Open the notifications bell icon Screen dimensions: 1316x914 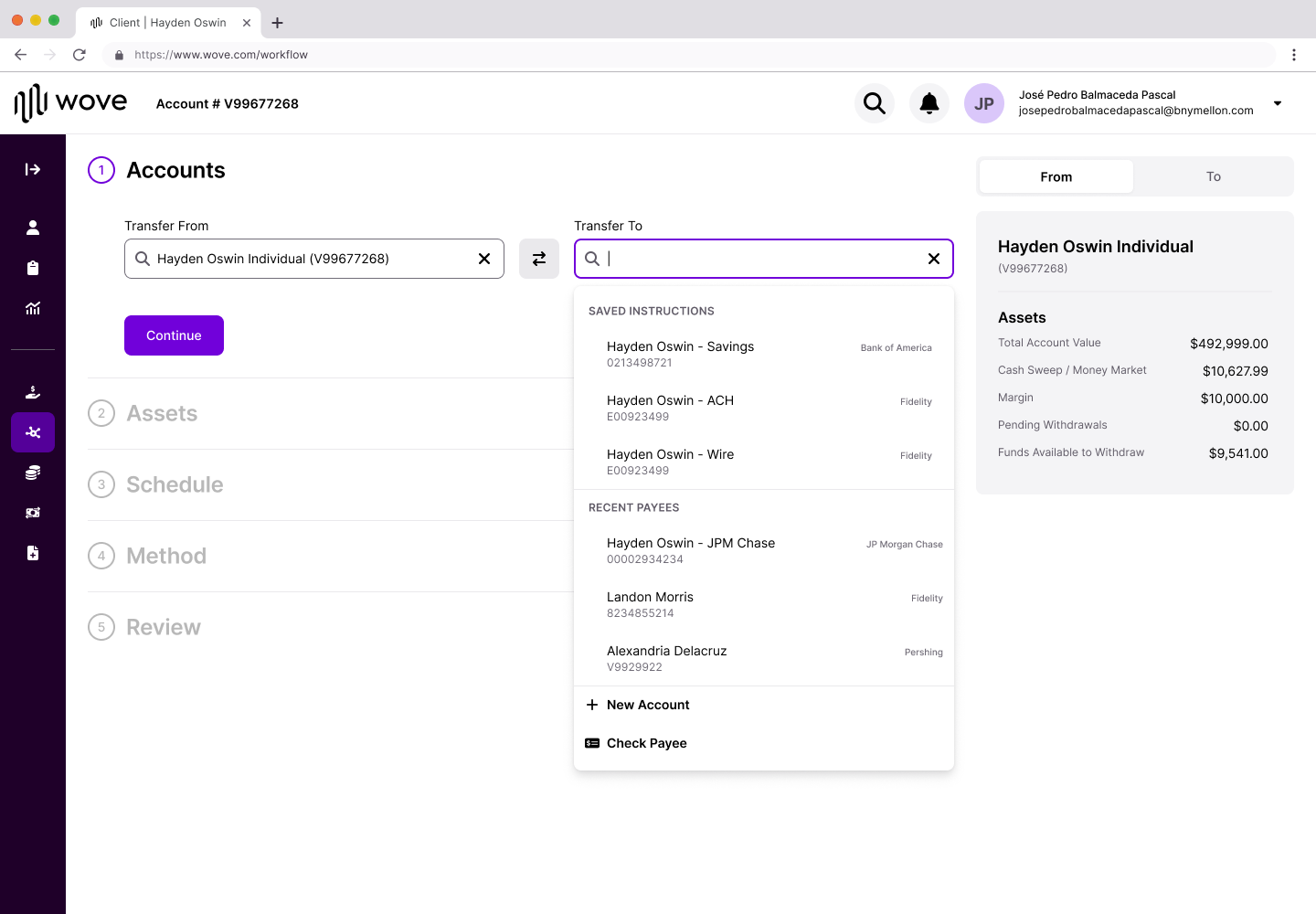[x=929, y=103]
